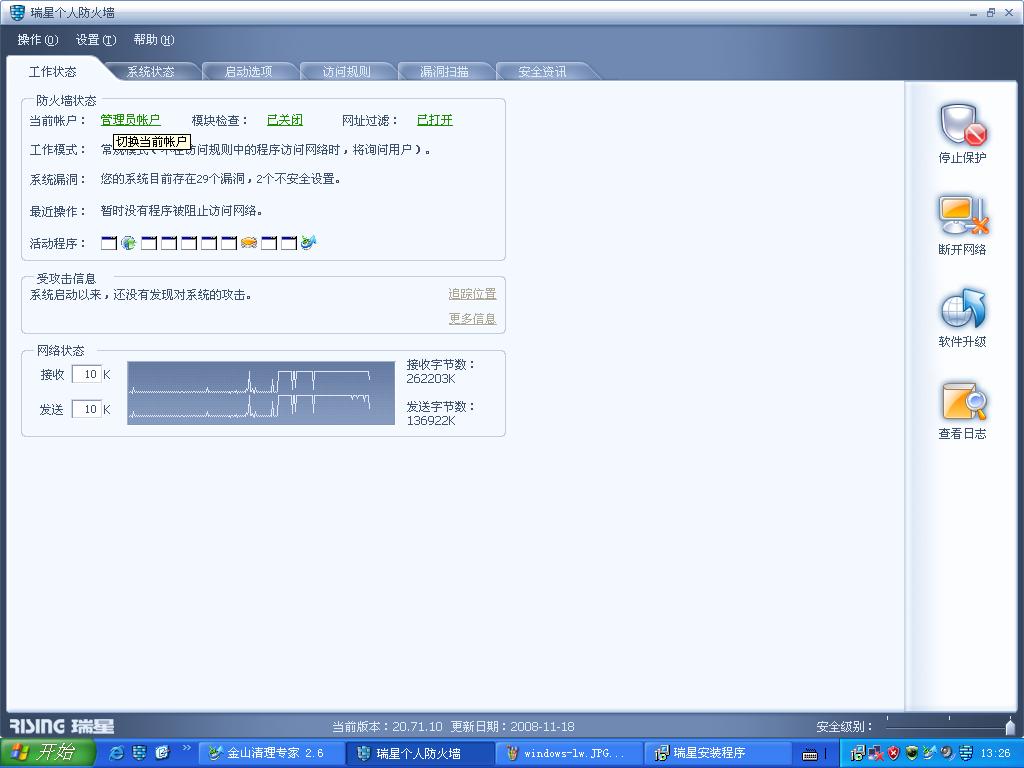The image size is (1024, 768).
Task: Click the RISING 瑞星 logo
Action: point(61,726)
